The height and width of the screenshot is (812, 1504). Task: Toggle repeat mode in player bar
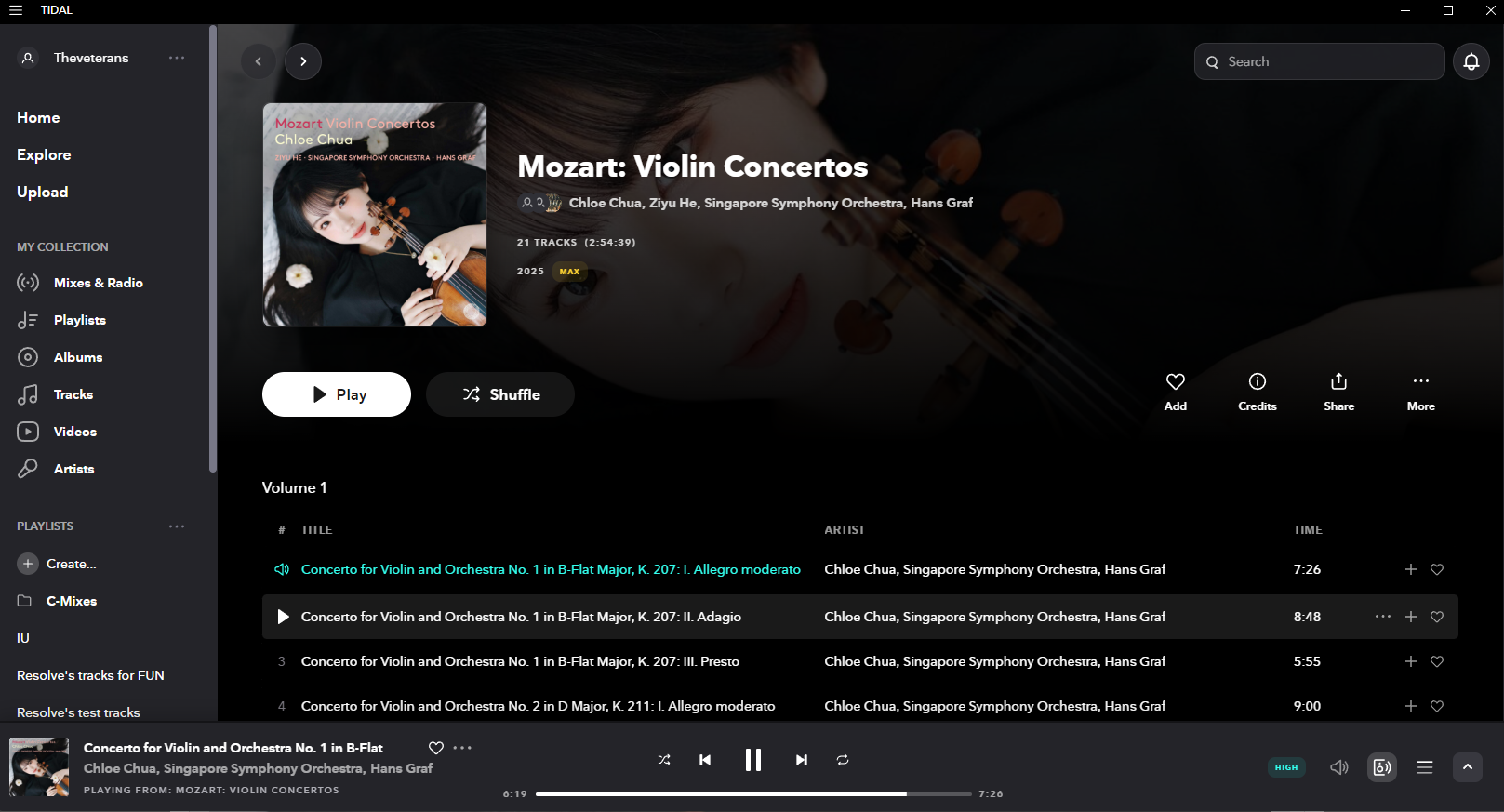pos(843,760)
